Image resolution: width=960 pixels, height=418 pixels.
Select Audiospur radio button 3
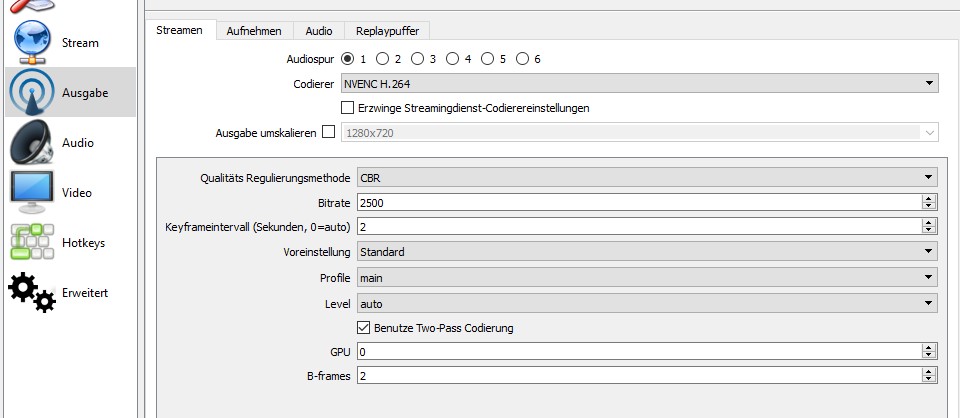point(418,59)
